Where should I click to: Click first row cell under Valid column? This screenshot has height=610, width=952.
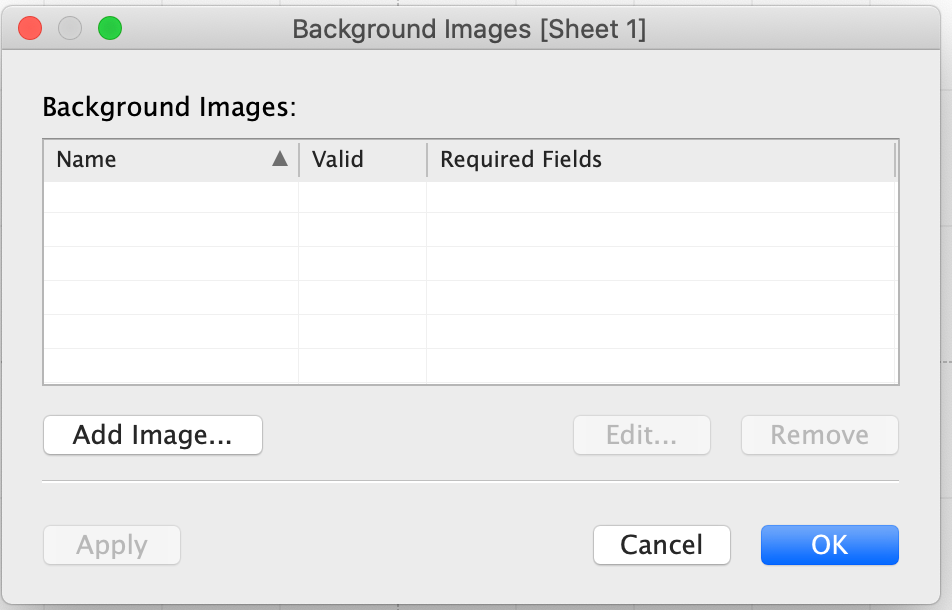click(362, 196)
